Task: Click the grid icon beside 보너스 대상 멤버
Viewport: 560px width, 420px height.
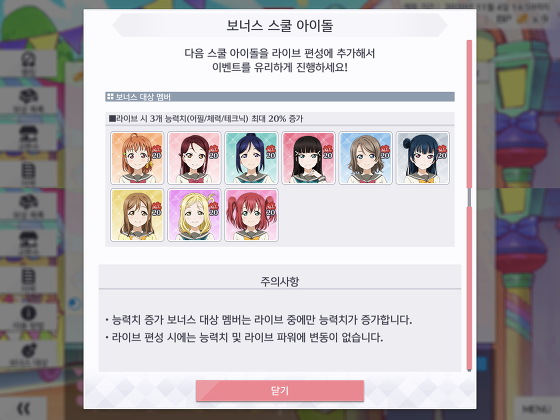Action: click(110, 96)
